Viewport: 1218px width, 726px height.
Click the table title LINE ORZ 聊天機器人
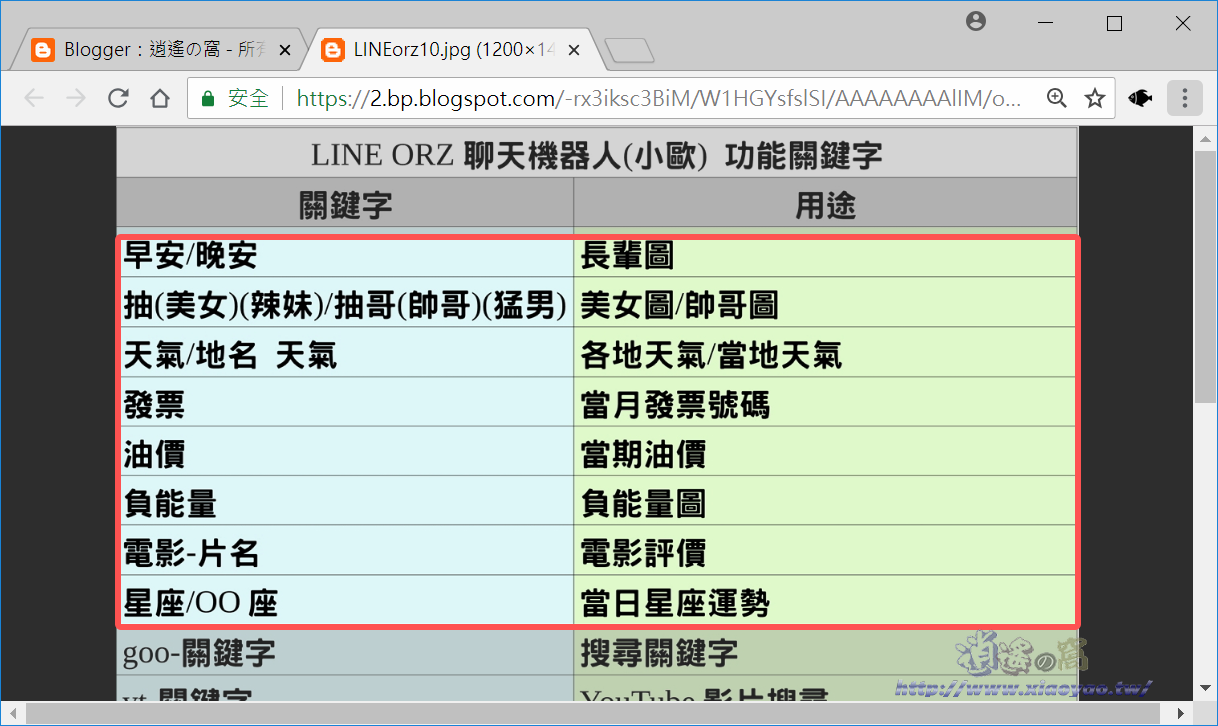pos(596,155)
